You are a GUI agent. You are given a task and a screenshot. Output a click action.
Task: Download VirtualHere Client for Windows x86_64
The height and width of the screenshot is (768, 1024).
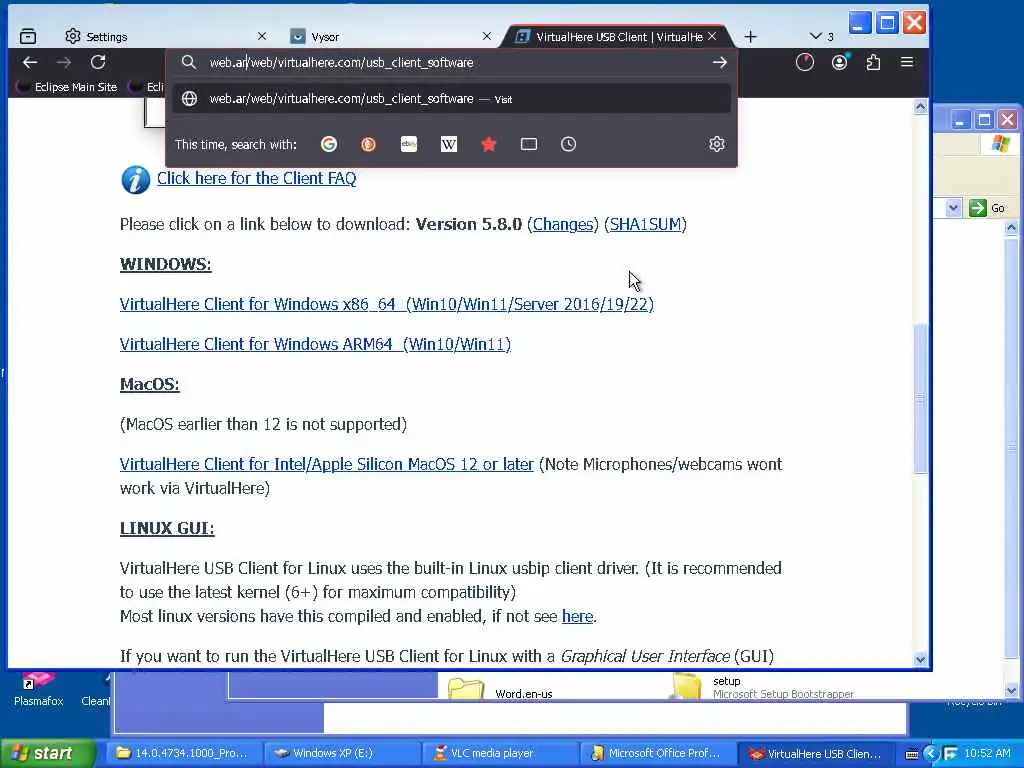coord(387,304)
